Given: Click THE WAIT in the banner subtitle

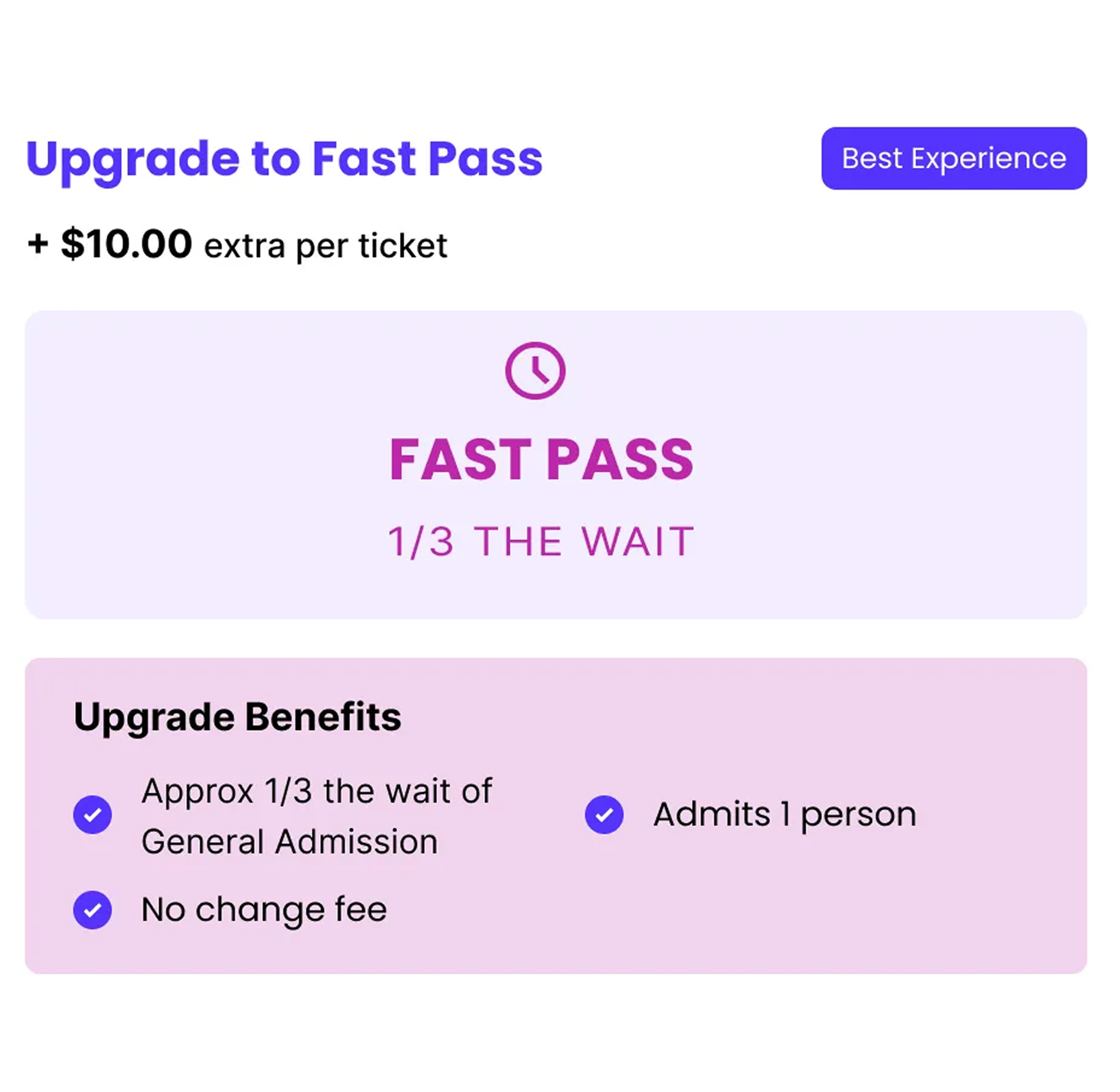Looking at the screenshot, I should point(584,542).
